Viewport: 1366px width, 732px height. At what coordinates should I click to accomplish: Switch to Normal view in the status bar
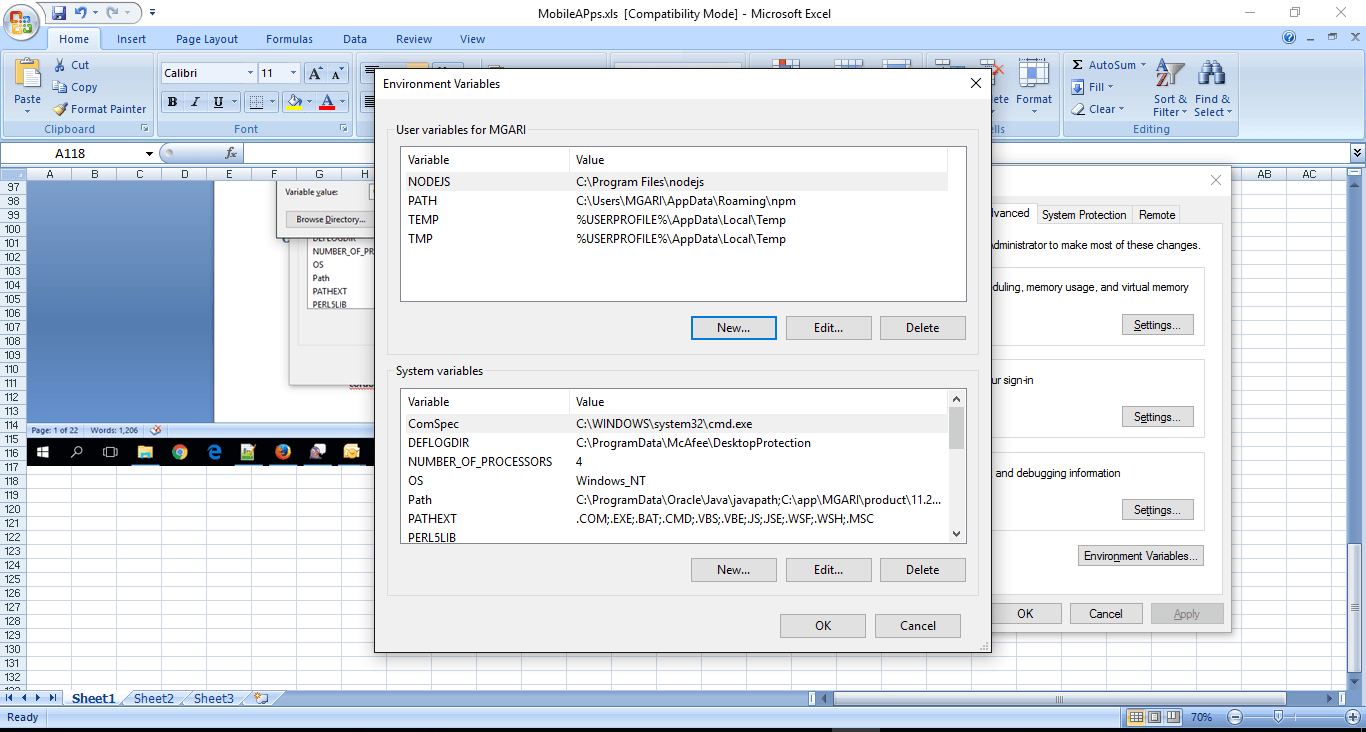pyautogui.click(x=1136, y=717)
